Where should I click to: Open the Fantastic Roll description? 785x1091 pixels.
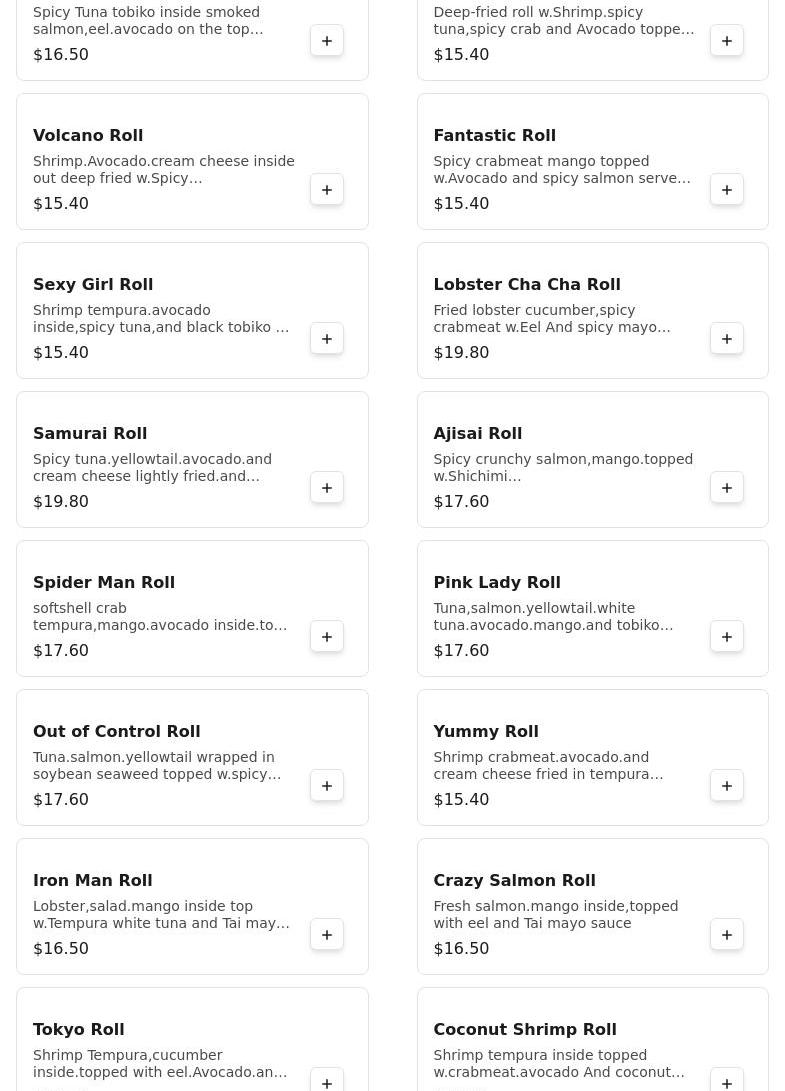pos(561,170)
